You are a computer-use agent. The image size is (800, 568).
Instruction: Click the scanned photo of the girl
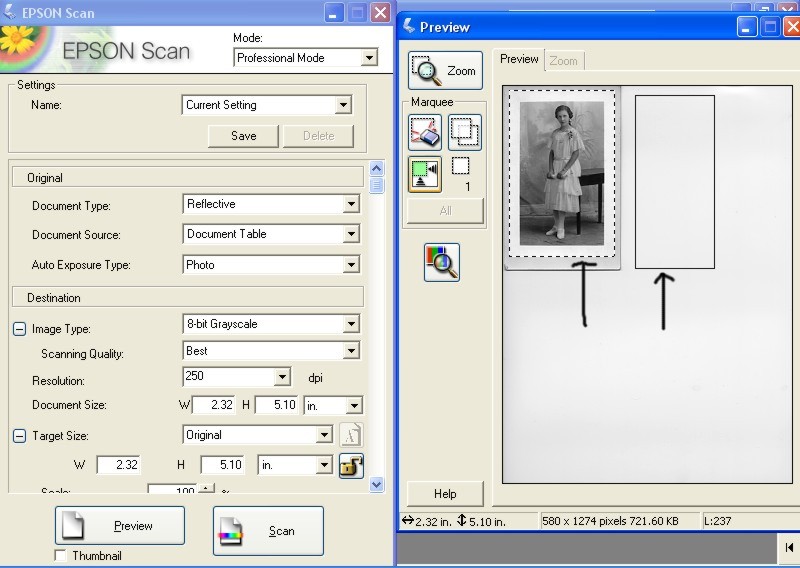(x=562, y=174)
